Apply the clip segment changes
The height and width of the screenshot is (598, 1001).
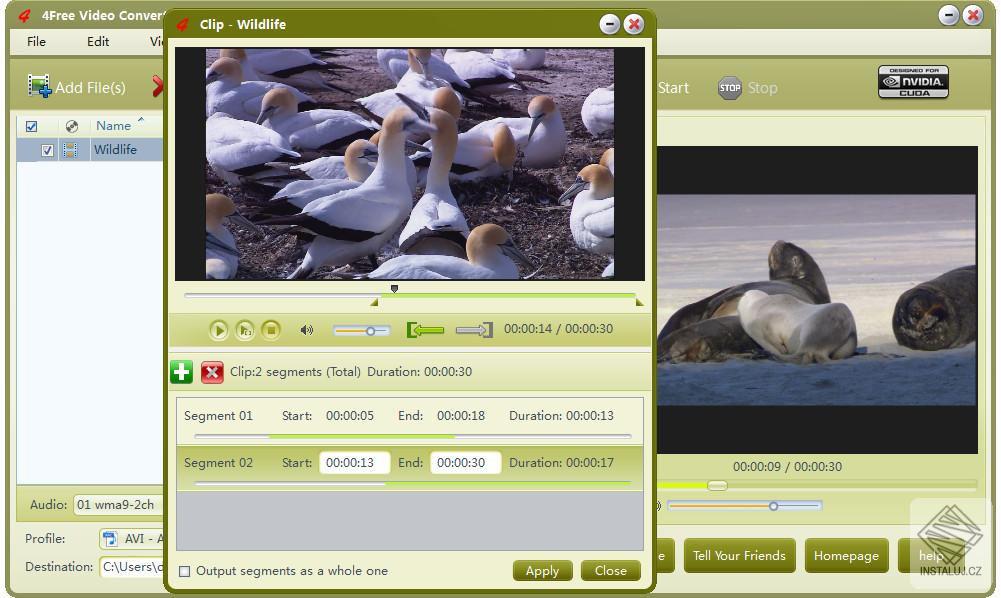(x=542, y=571)
